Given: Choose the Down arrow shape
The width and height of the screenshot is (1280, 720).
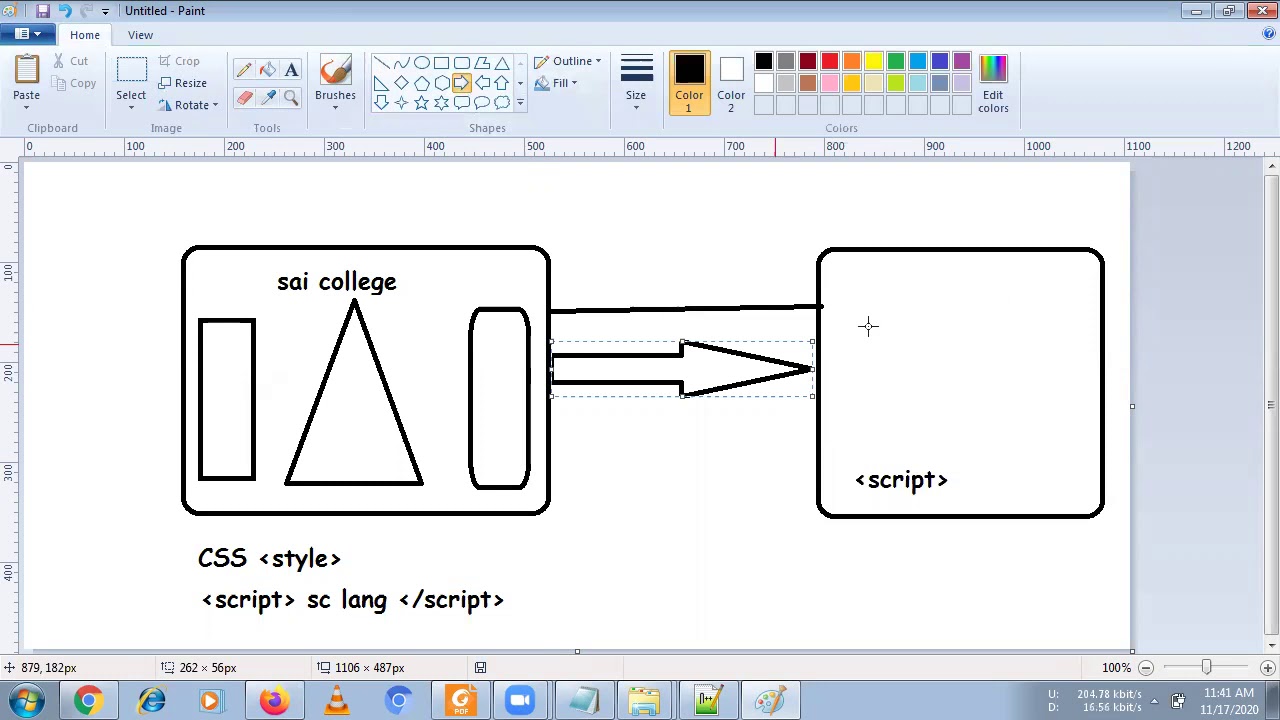Looking at the screenshot, I should [x=381, y=103].
